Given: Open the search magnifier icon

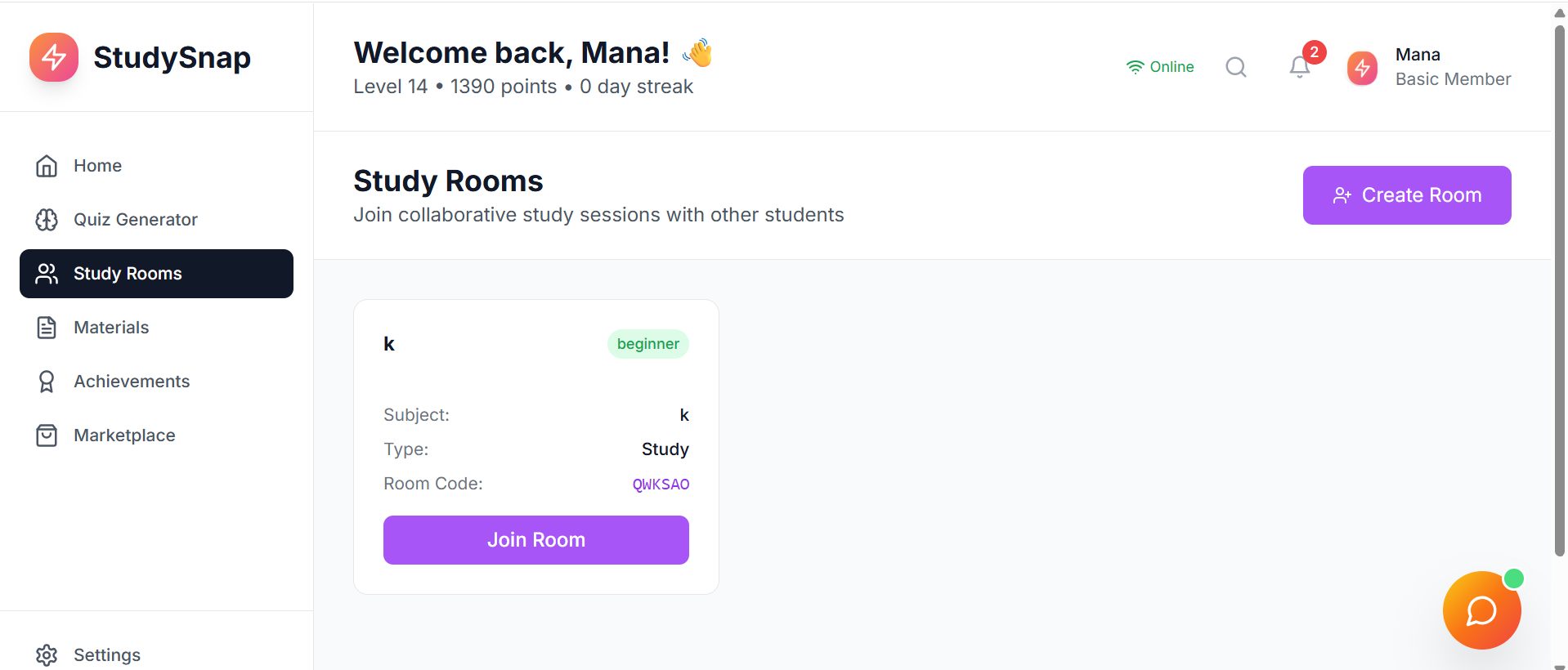Looking at the screenshot, I should (1236, 67).
